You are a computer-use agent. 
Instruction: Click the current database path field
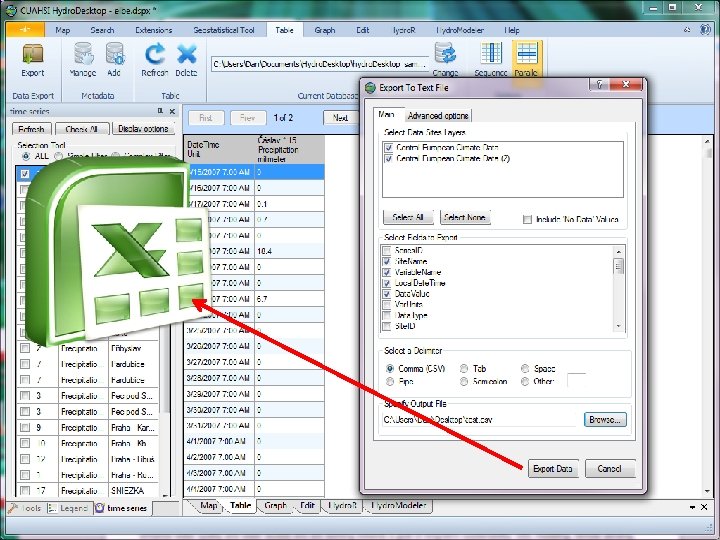coord(320,64)
